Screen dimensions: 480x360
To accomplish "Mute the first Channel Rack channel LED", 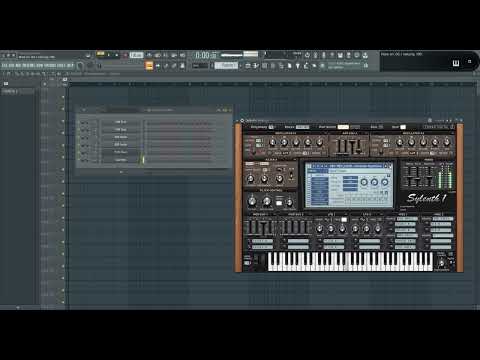I will [x=79, y=122].
